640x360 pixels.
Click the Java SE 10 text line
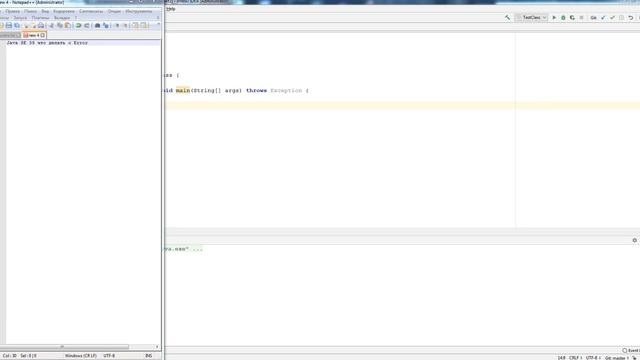[x=47, y=43]
